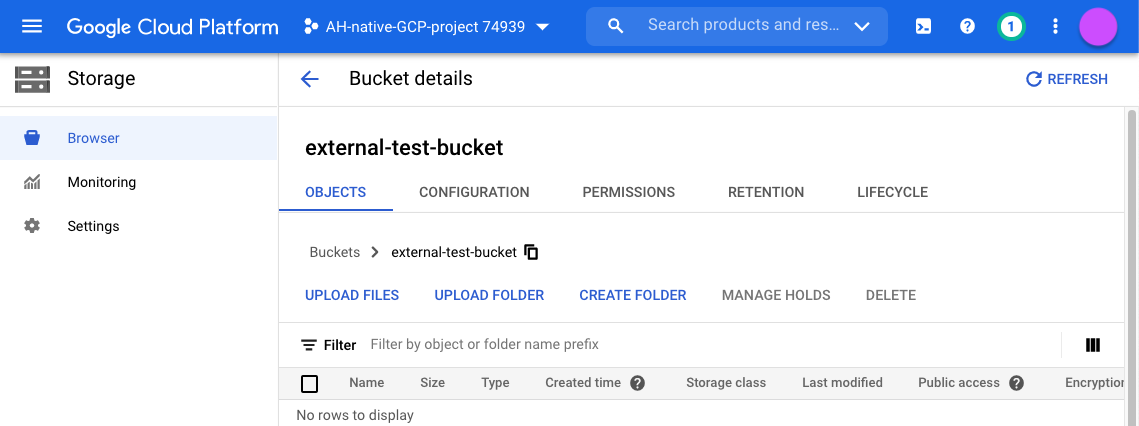This screenshot has height=426, width=1139.
Task: Click the Public access column header
Action: [959, 382]
